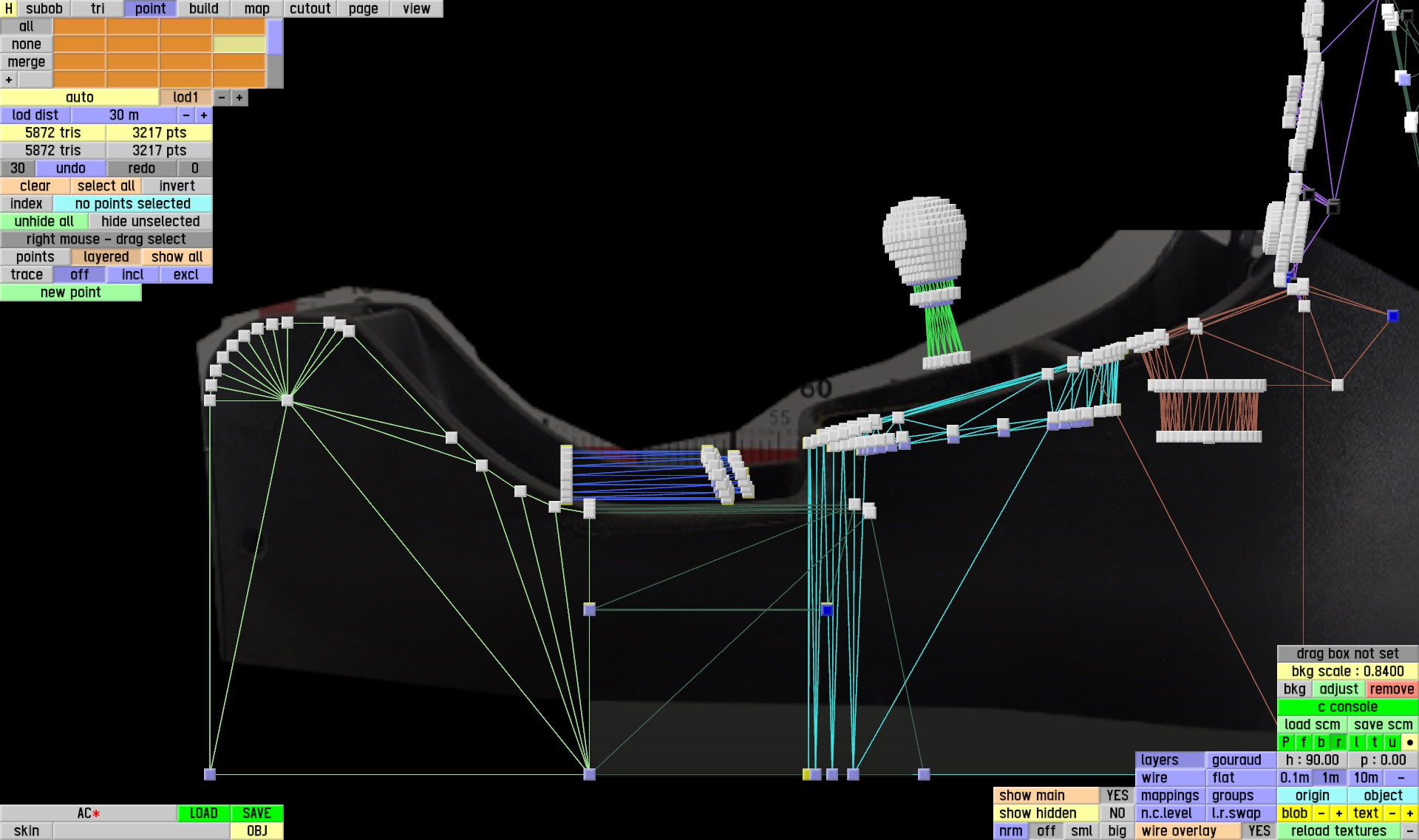Click the green SAVE button
Screen dimensions: 1419x840
tap(256, 813)
